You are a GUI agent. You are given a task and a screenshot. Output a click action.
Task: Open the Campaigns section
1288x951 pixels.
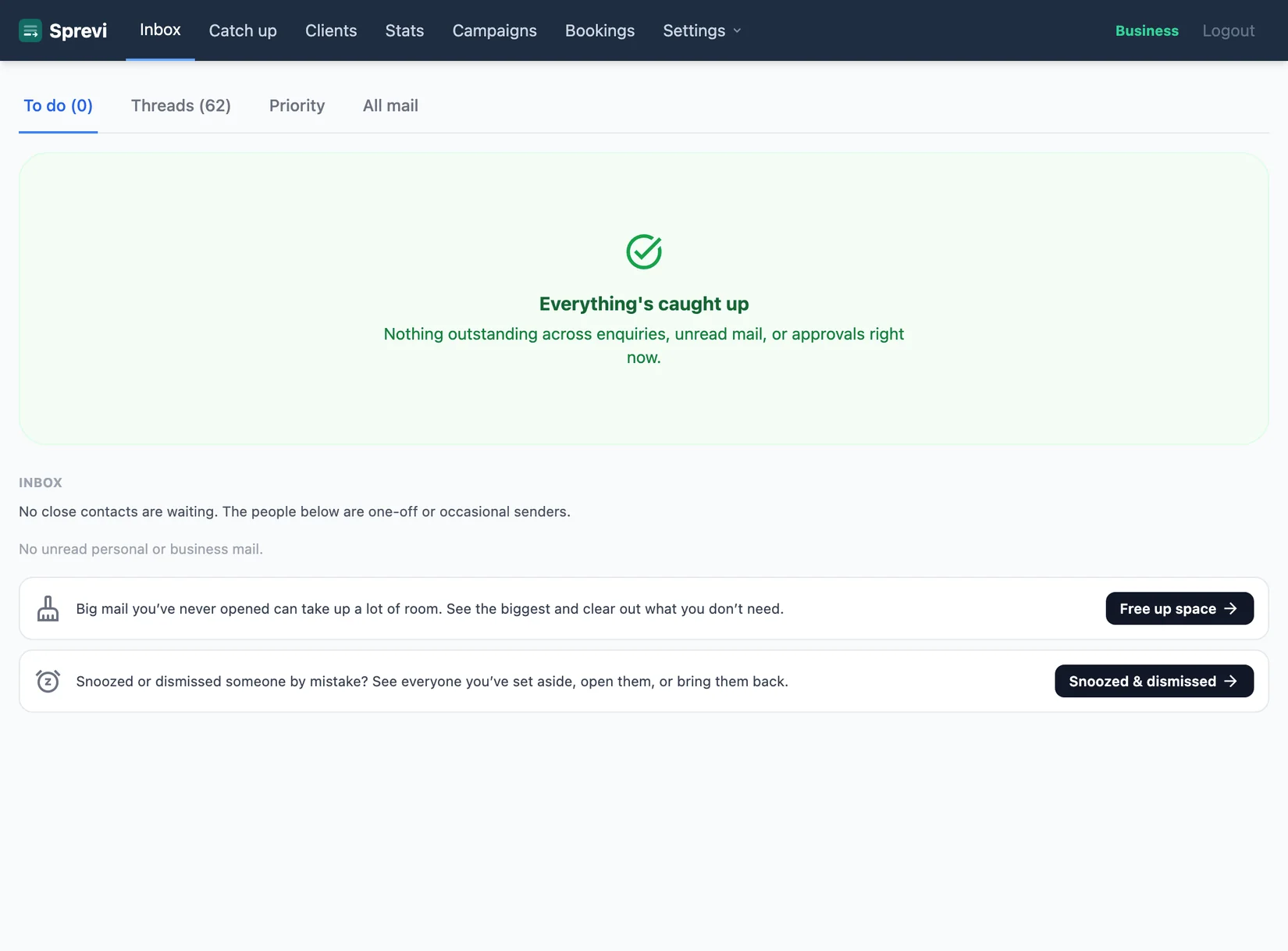(495, 30)
